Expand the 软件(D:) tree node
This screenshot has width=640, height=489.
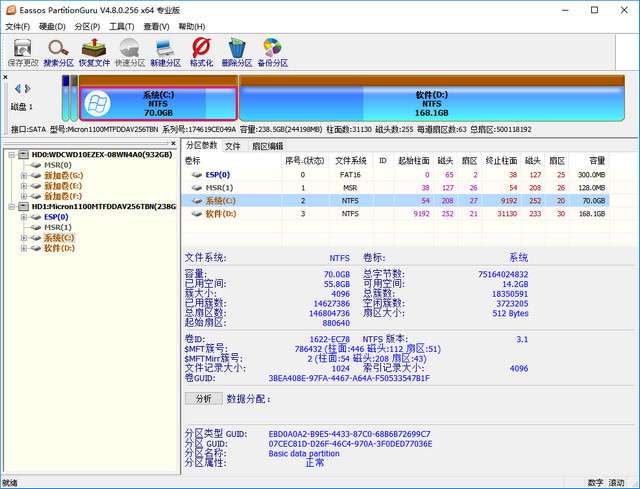pos(24,248)
